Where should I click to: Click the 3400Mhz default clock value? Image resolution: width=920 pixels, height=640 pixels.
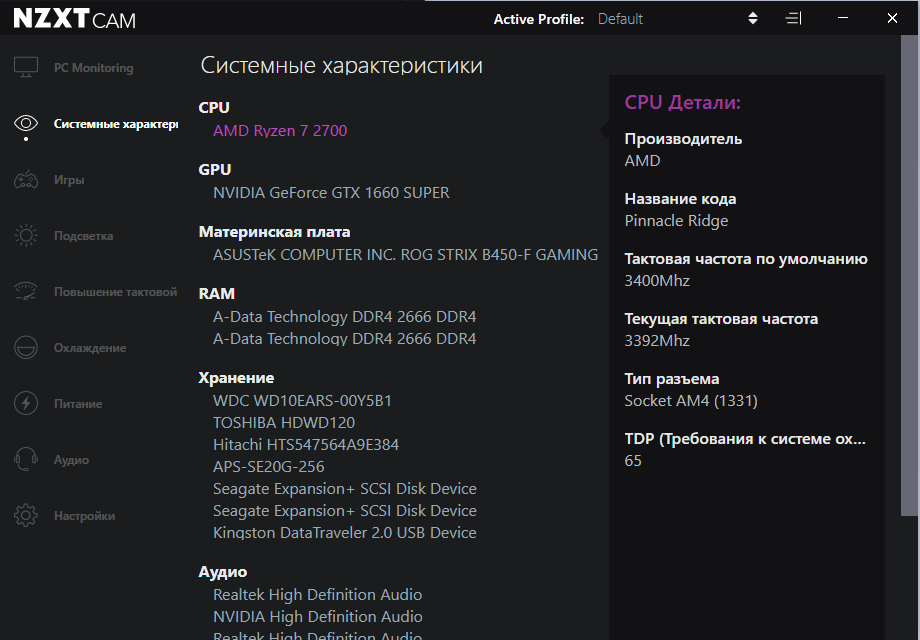[657, 280]
